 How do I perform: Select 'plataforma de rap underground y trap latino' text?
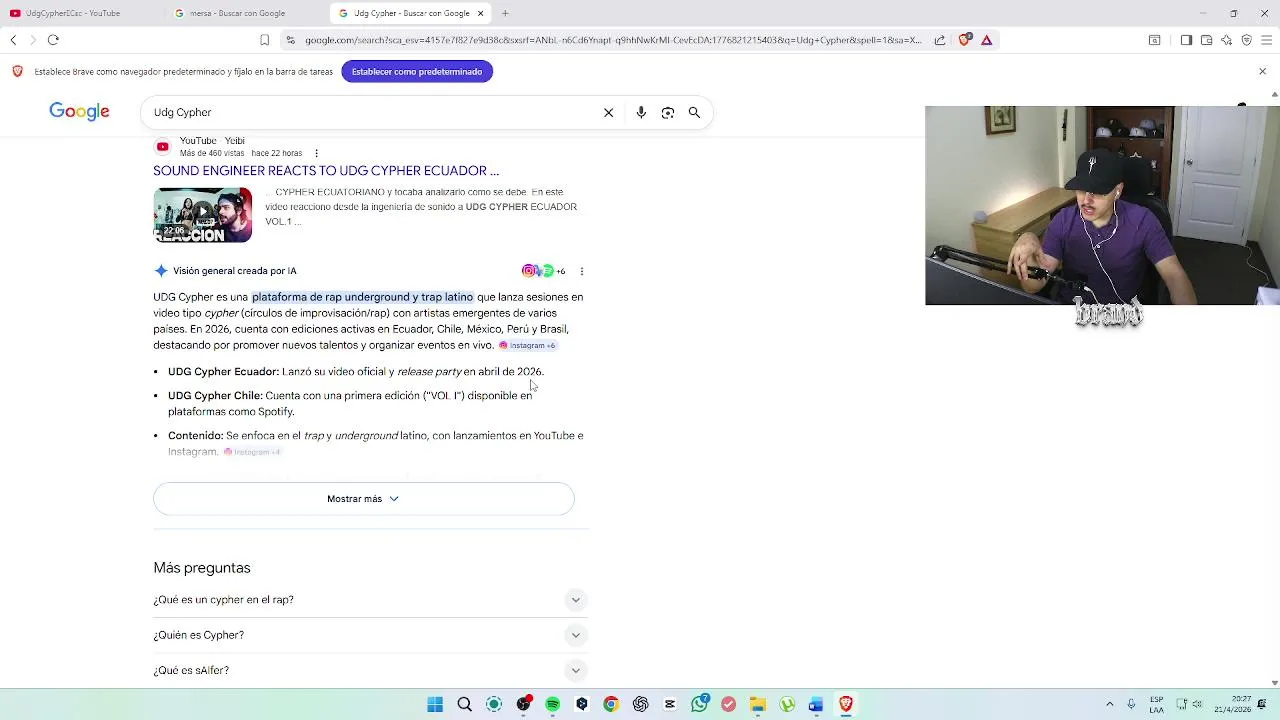[362, 297]
